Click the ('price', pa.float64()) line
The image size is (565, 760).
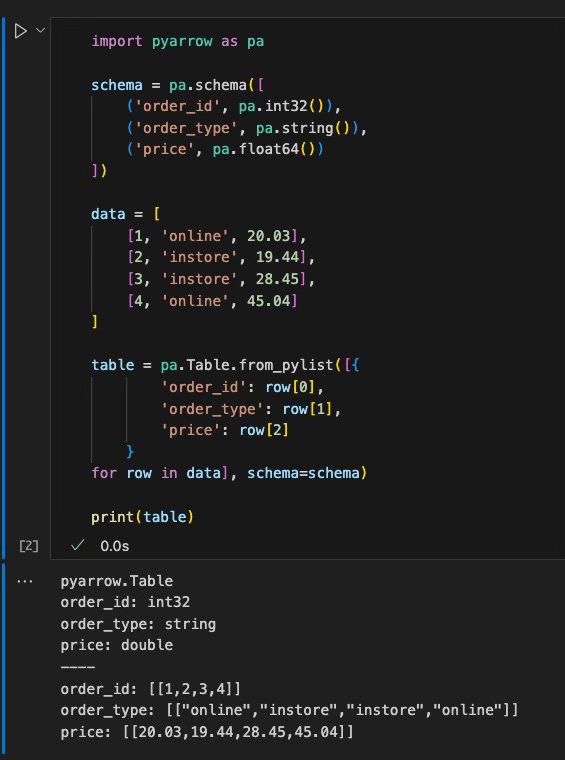(225, 149)
